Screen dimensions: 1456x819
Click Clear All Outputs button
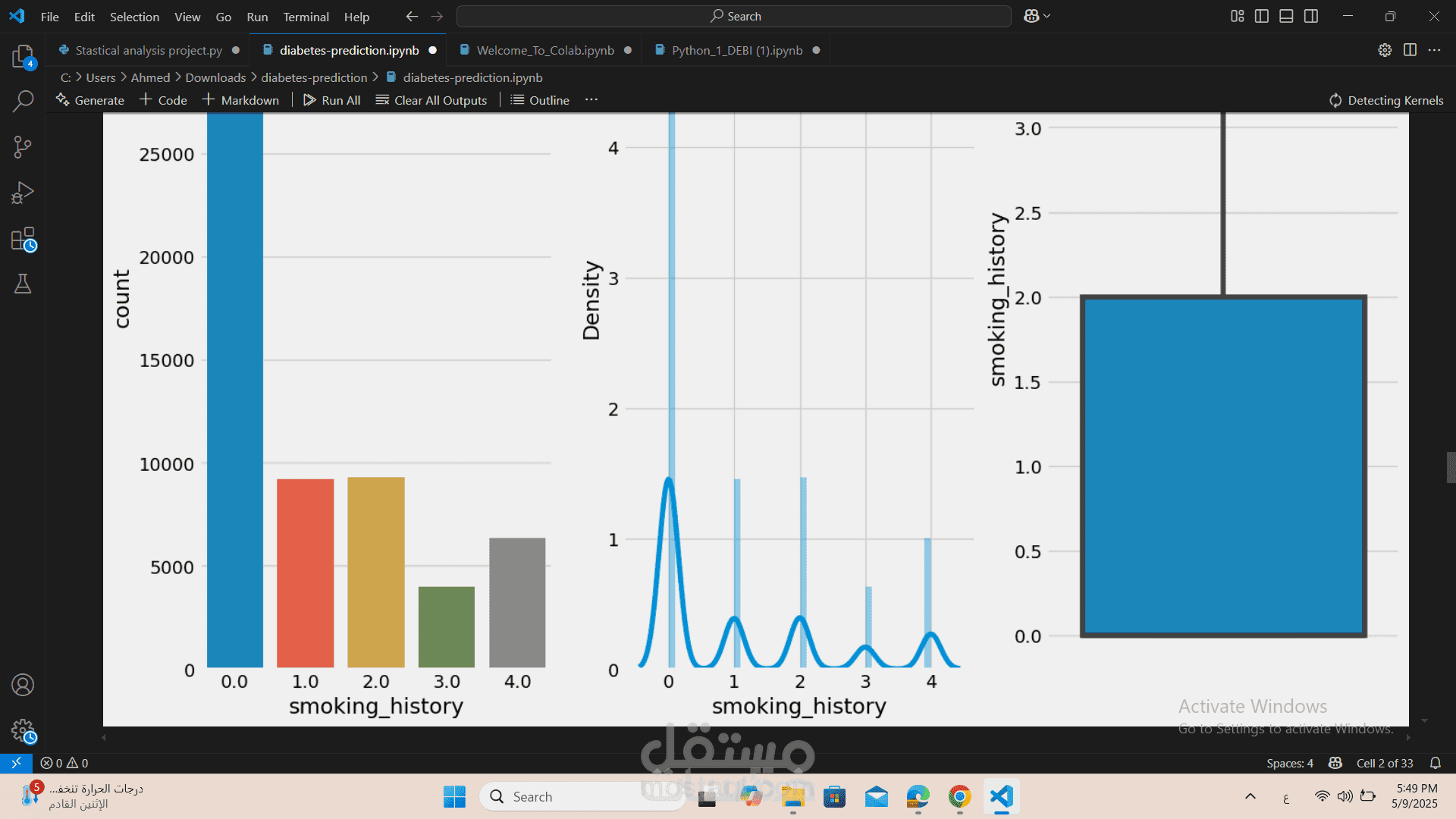tap(431, 100)
